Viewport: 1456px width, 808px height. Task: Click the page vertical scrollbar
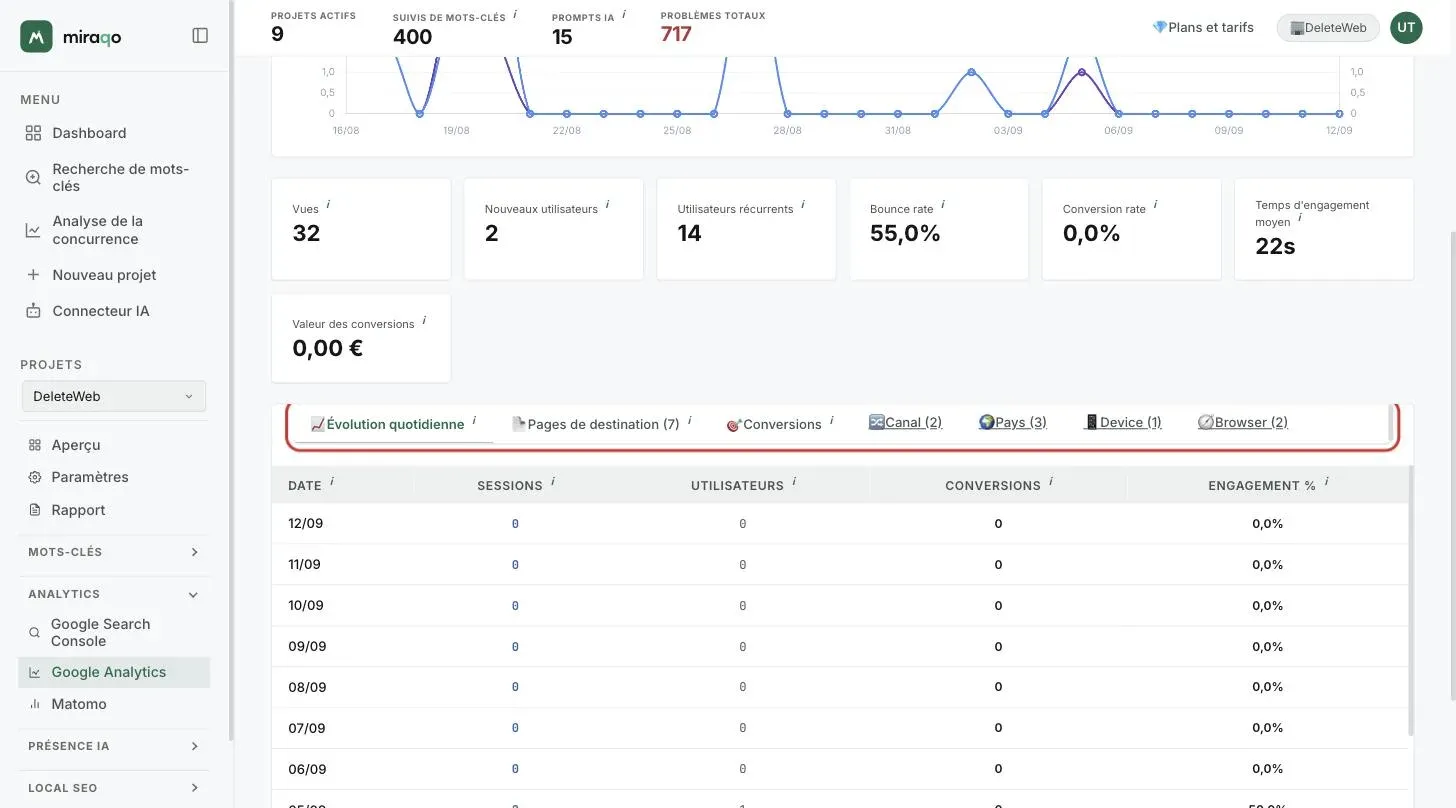tap(1452, 465)
